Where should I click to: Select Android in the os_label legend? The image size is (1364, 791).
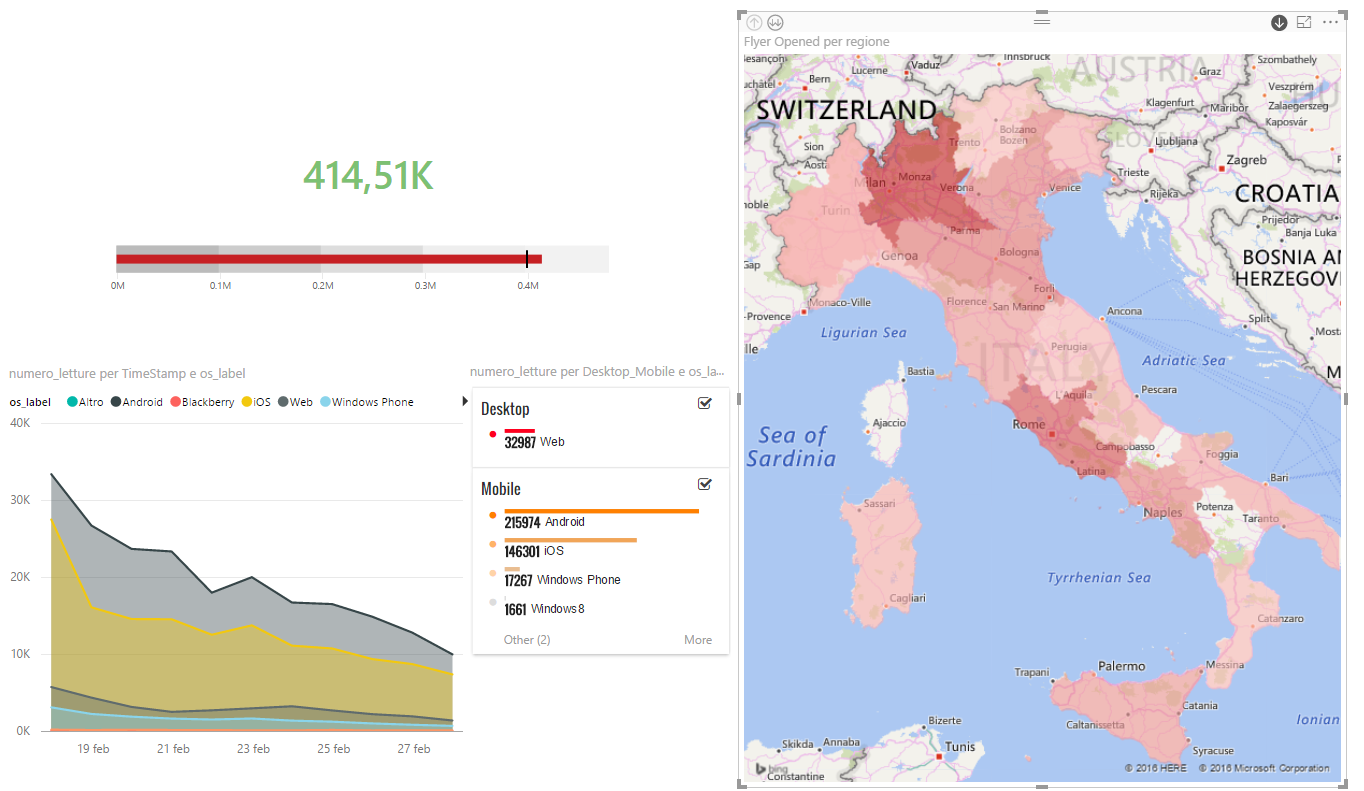137,402
